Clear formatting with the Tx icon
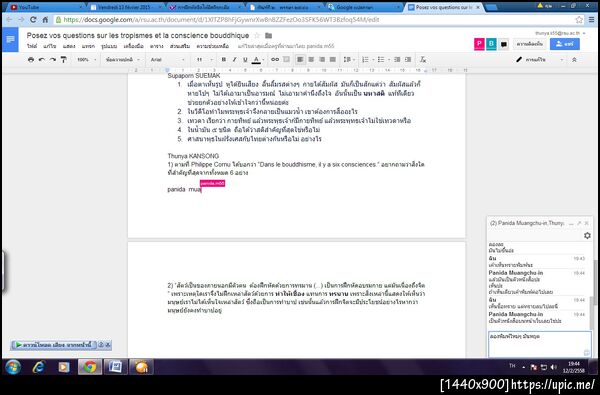Viewport: 600px width, 395px height. (423, 60)
